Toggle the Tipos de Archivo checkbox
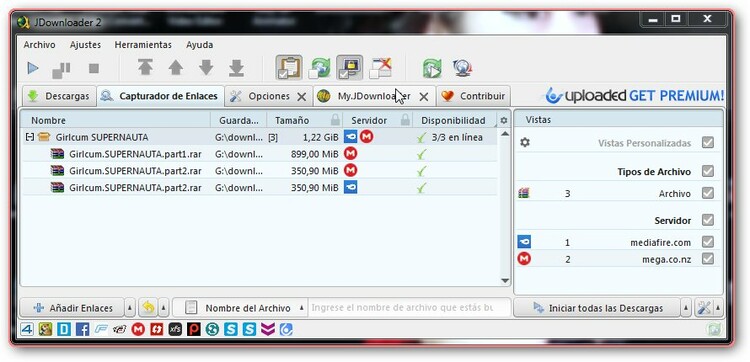 (x=708, y=171)
